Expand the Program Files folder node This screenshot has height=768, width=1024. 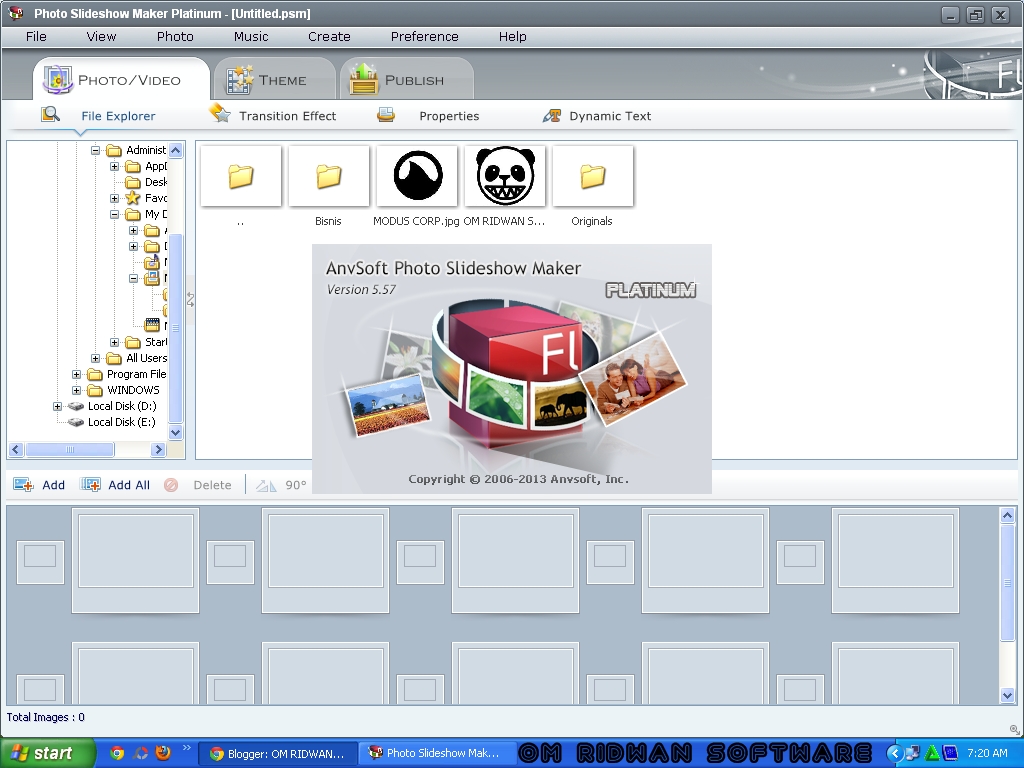76,374
